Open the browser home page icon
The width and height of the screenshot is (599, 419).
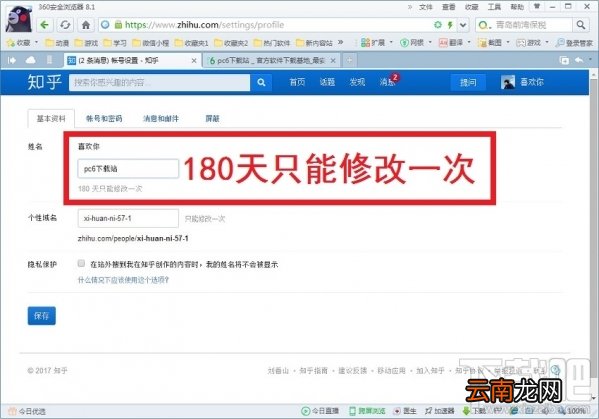86,25
